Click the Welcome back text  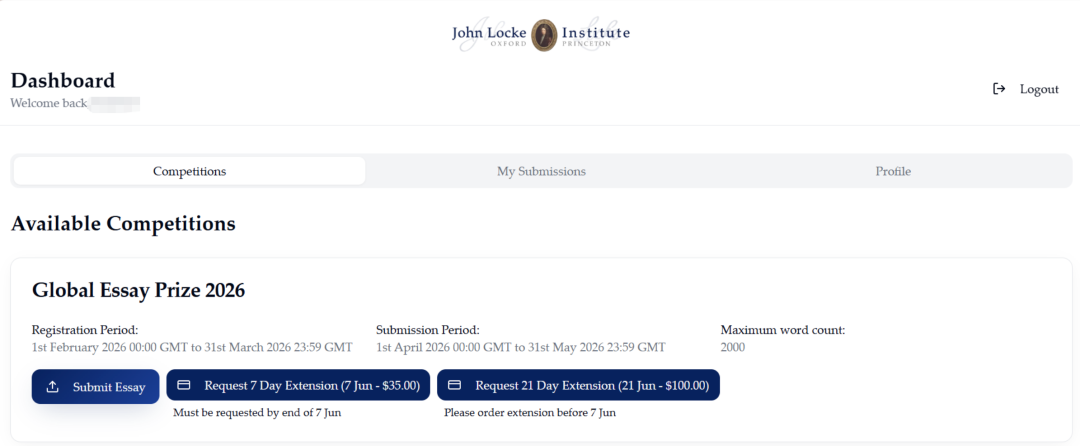click(x=49, y=103)
